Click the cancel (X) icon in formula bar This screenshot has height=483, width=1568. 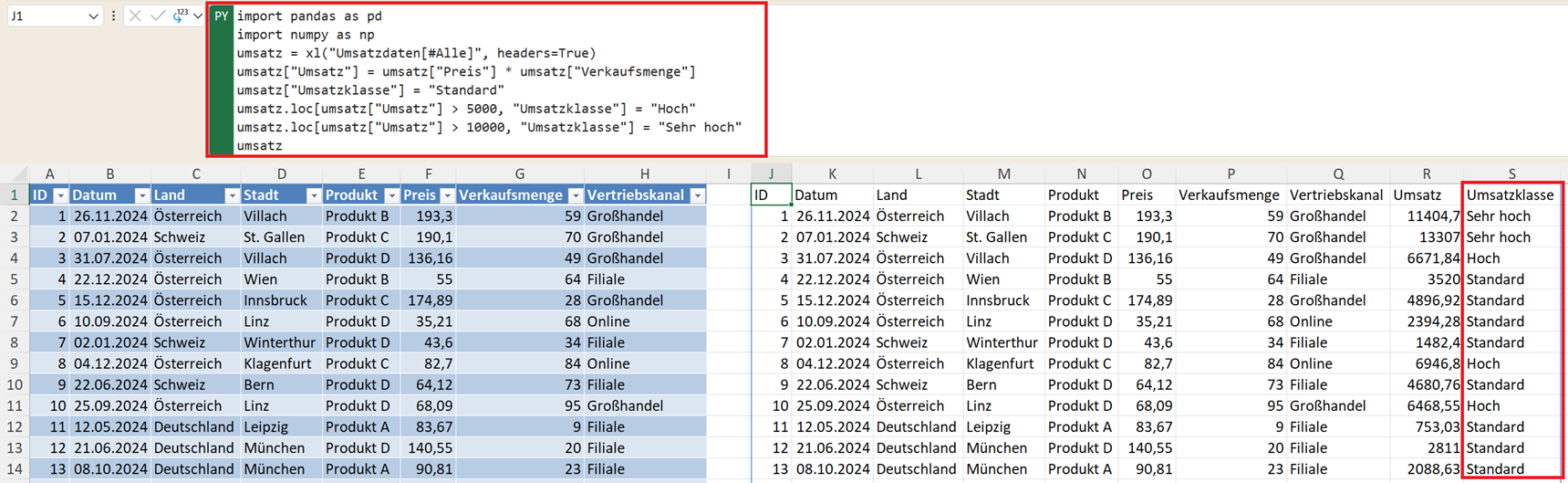tap(135, 16)
